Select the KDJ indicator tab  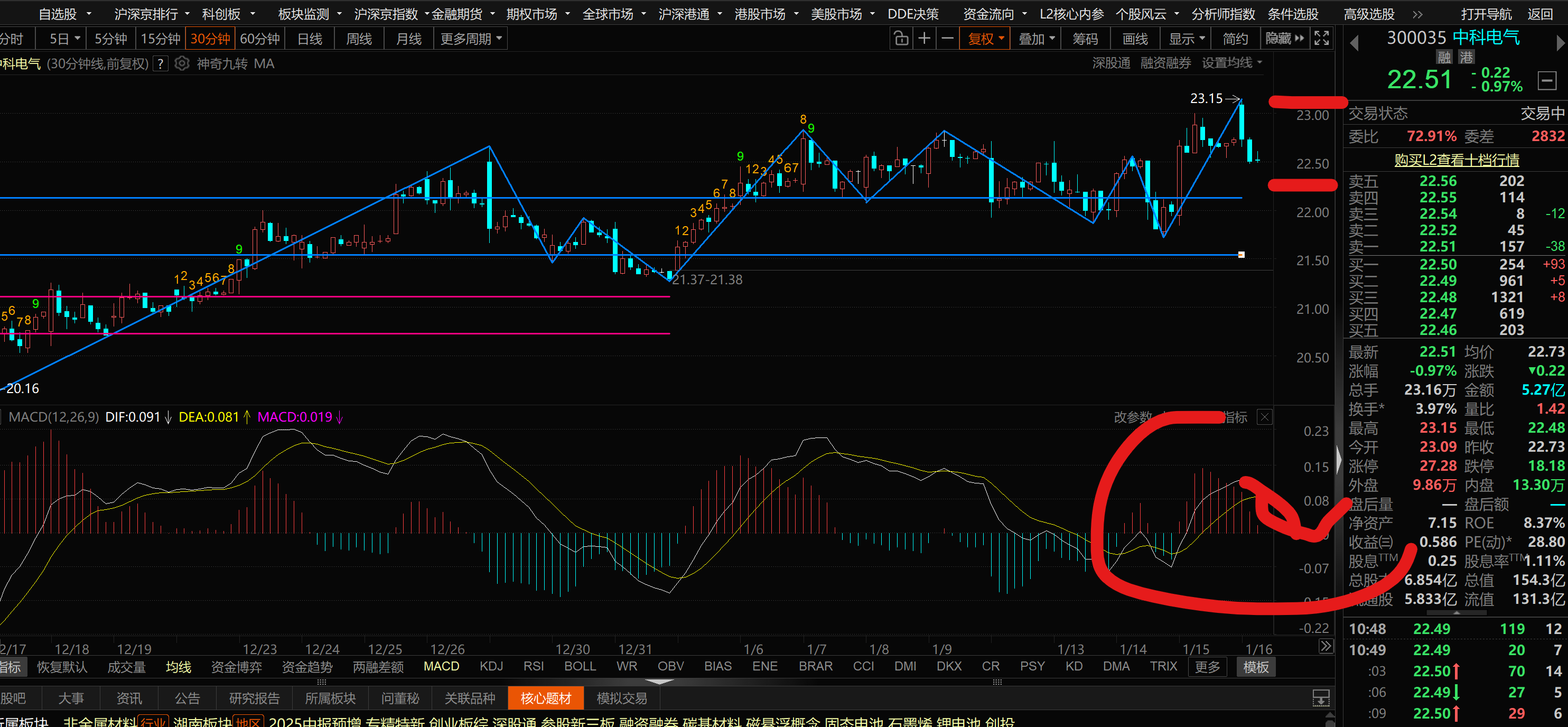tap(491, 666)
